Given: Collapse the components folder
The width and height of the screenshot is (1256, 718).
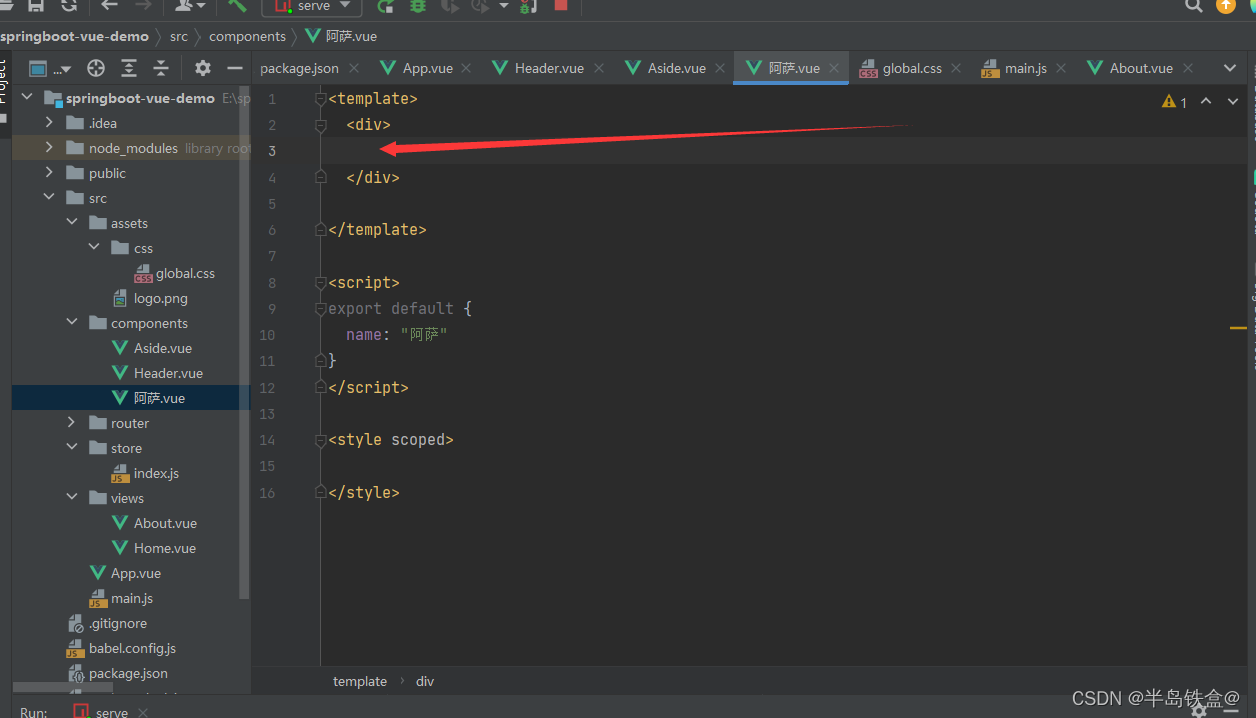Looking at the screenshot, I should [72, 323].
